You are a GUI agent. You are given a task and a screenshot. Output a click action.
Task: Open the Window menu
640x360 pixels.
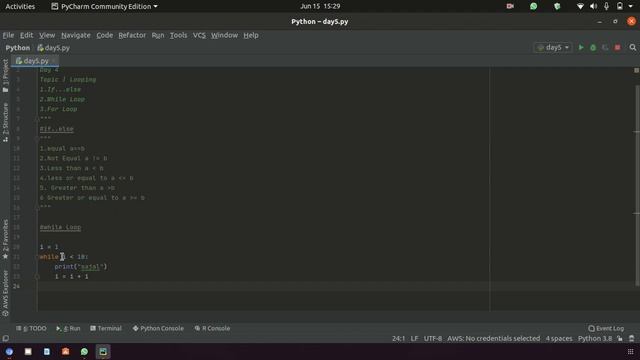tap(224, 35)
